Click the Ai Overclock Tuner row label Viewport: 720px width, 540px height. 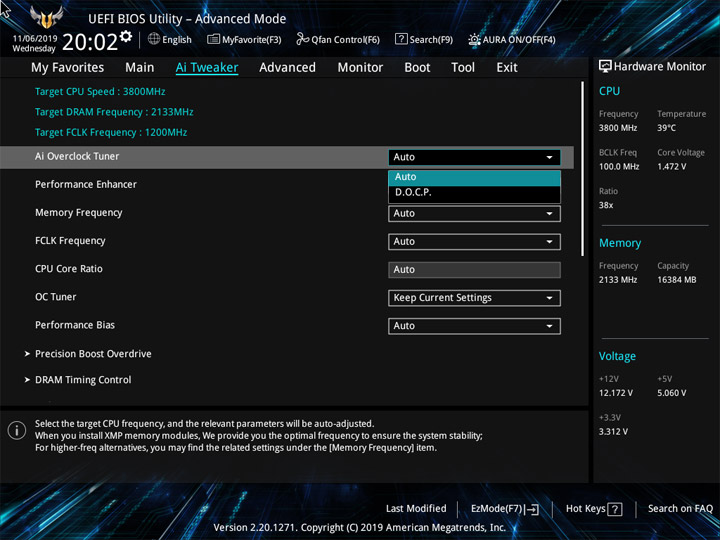coord(77,157)
